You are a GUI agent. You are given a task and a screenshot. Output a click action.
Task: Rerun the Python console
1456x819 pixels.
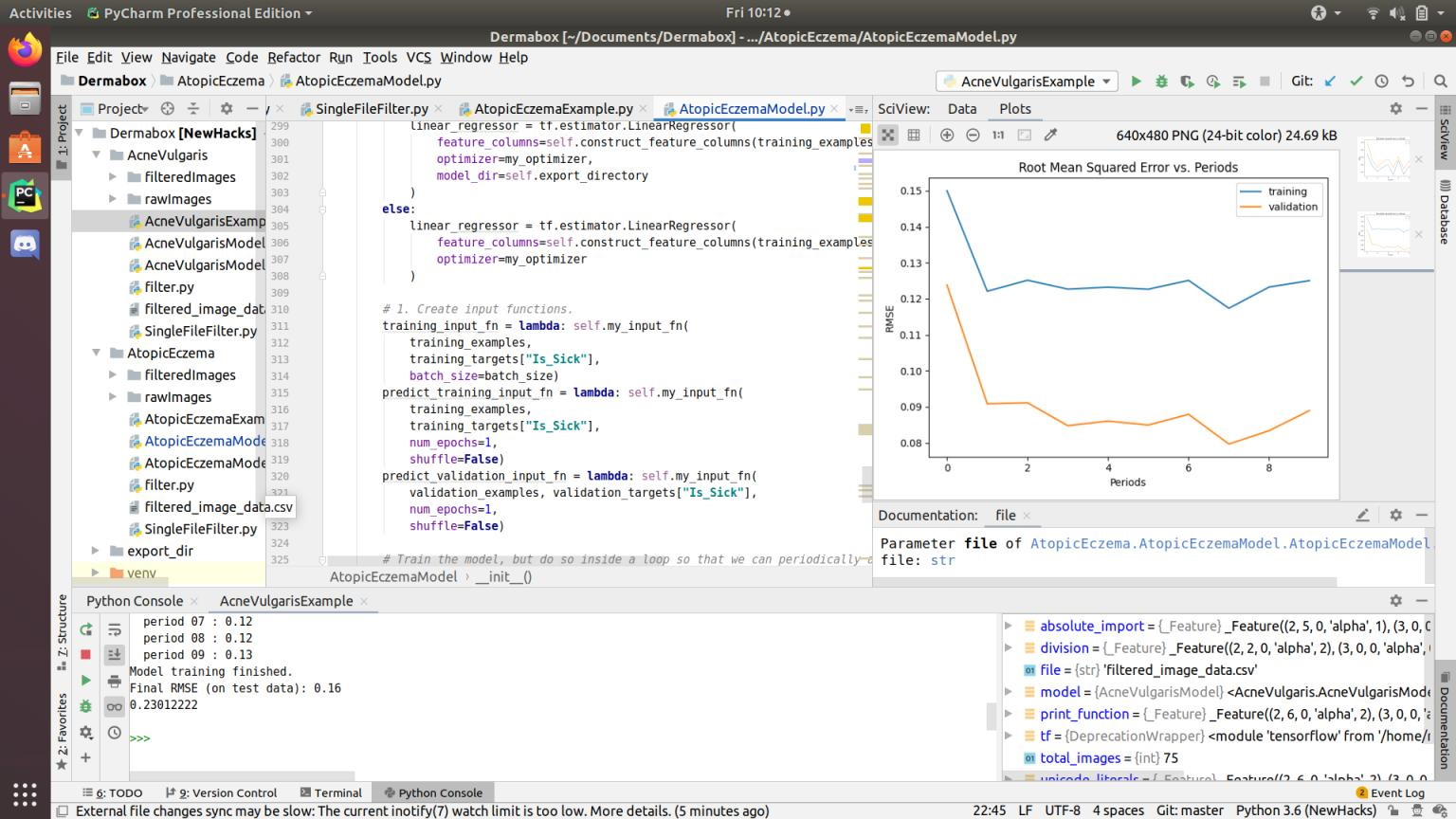click(x=86, y=629)
